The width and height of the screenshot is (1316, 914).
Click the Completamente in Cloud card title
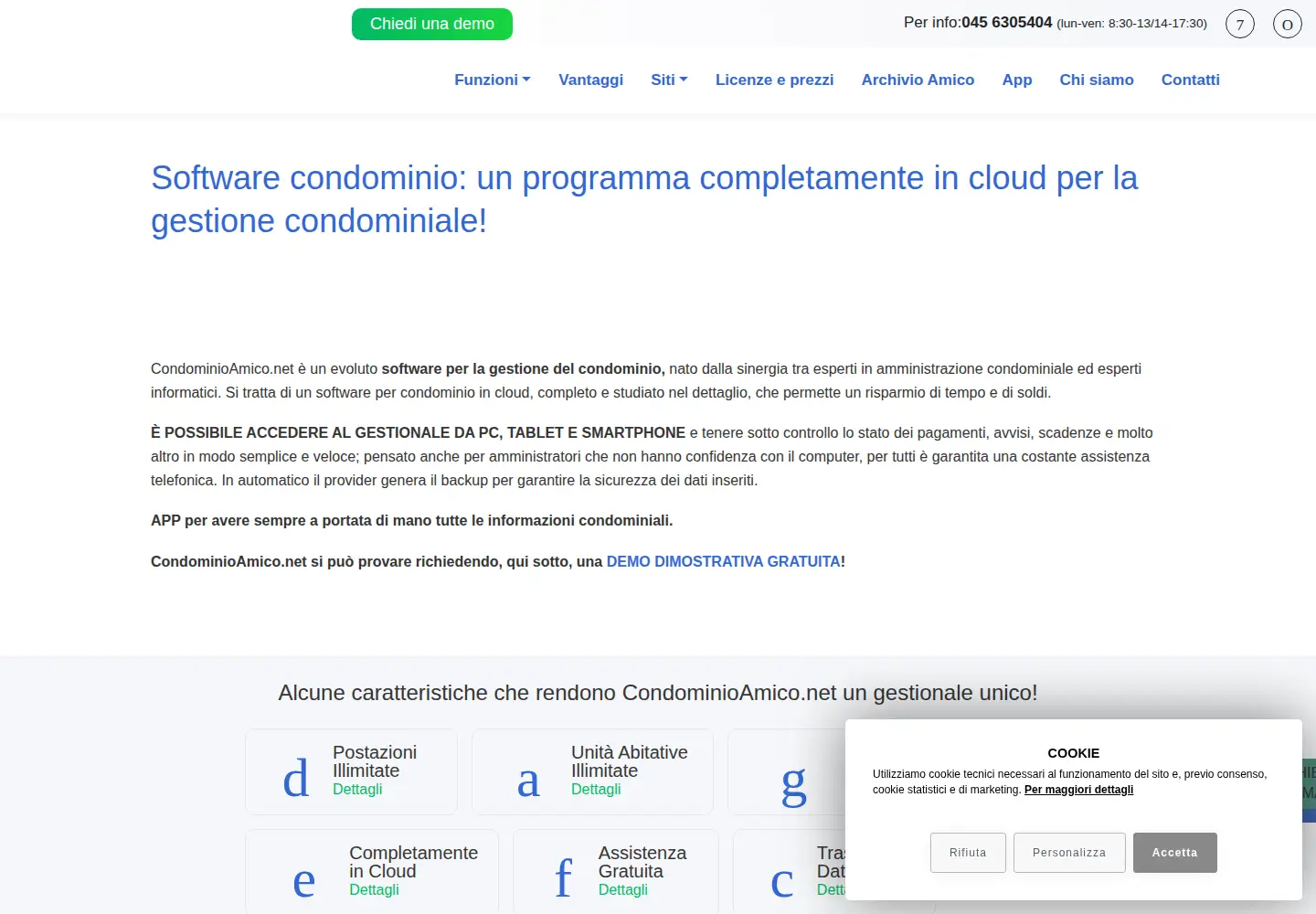pos(413,862)
